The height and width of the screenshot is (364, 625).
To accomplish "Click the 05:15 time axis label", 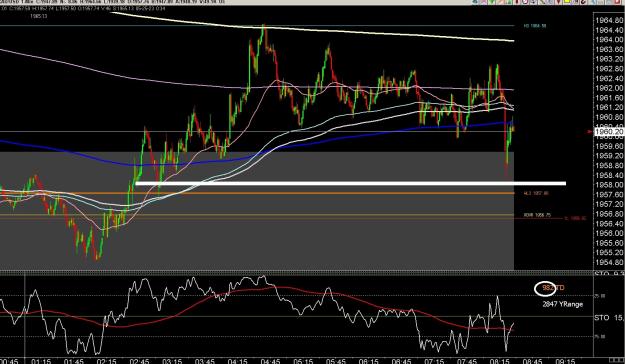I will (303, 361).
